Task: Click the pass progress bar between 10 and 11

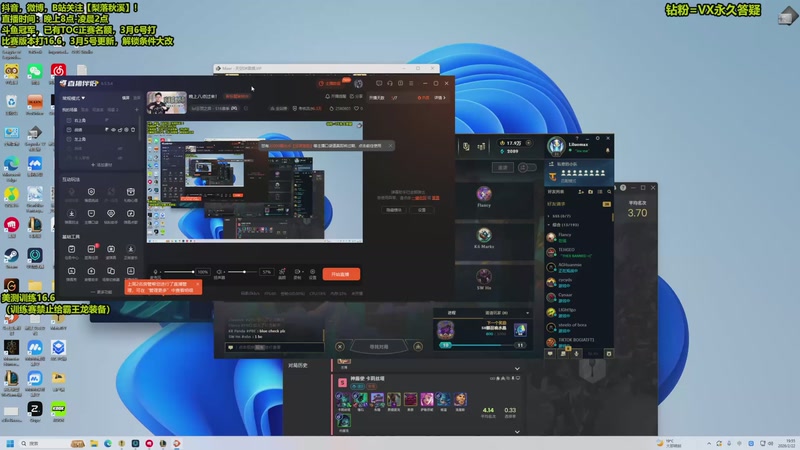Action: click(483, 345)
